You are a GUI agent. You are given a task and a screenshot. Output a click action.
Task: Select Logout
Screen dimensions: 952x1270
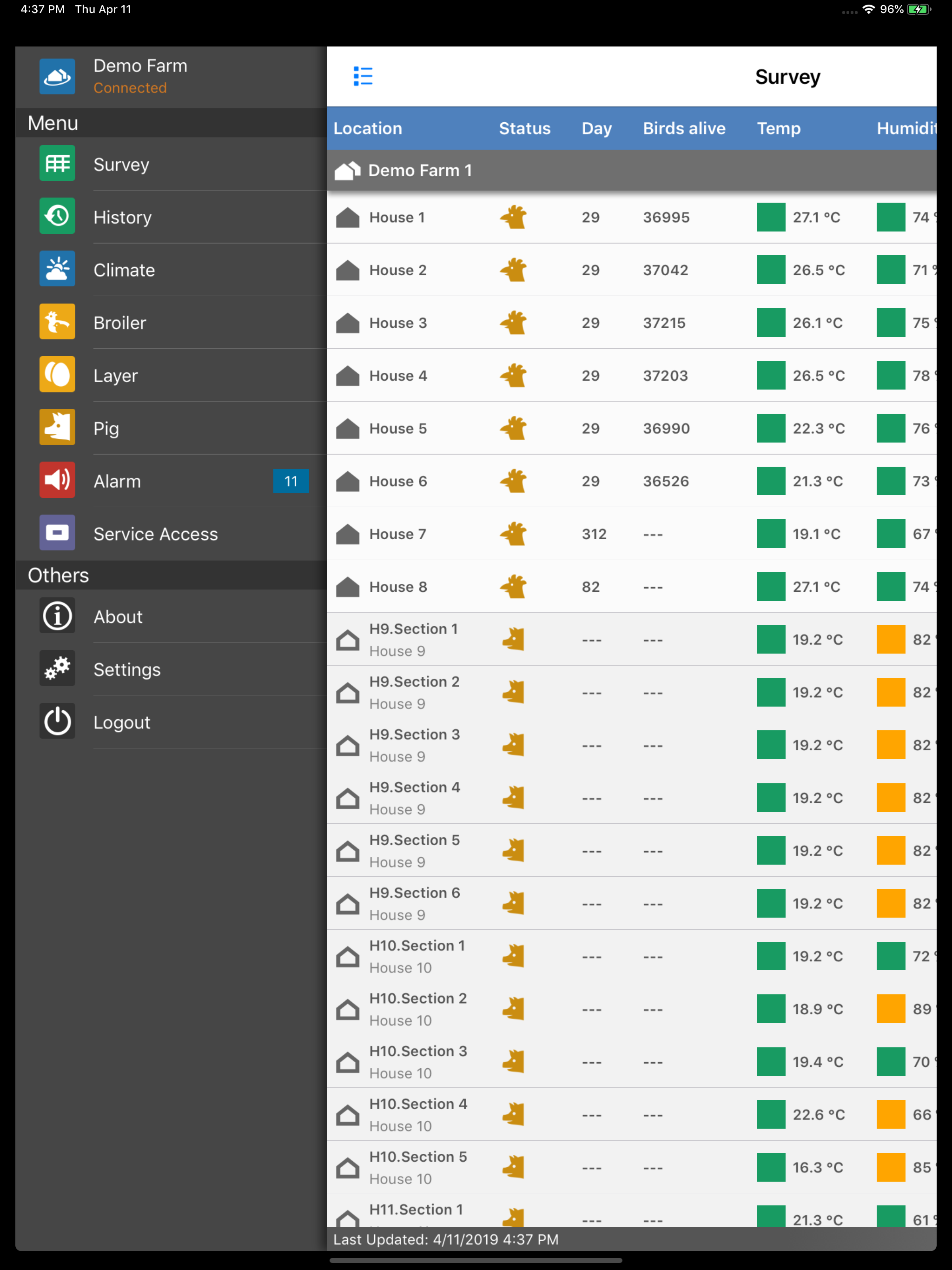pos(171,722)
